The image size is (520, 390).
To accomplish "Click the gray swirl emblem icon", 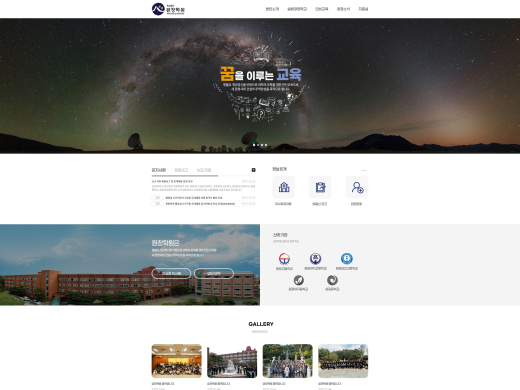I will 332,280.
